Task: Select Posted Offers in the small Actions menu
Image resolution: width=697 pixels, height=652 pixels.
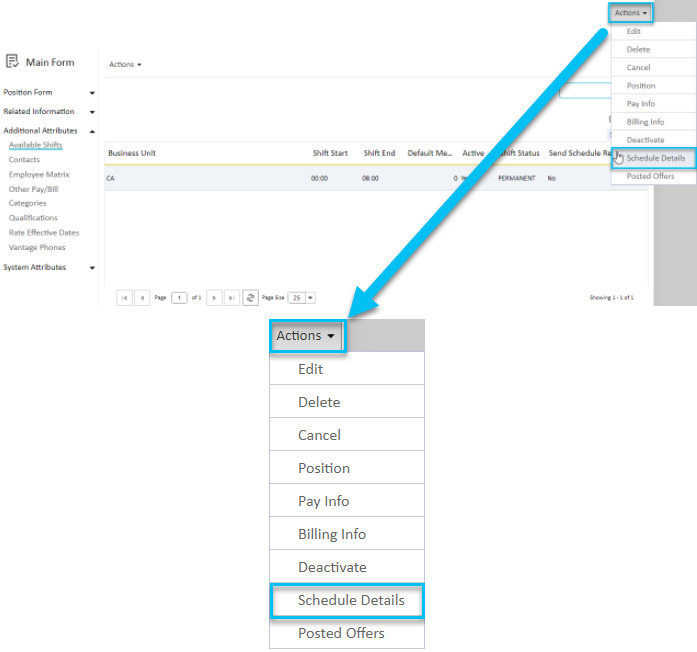Action: click(653, 176)
